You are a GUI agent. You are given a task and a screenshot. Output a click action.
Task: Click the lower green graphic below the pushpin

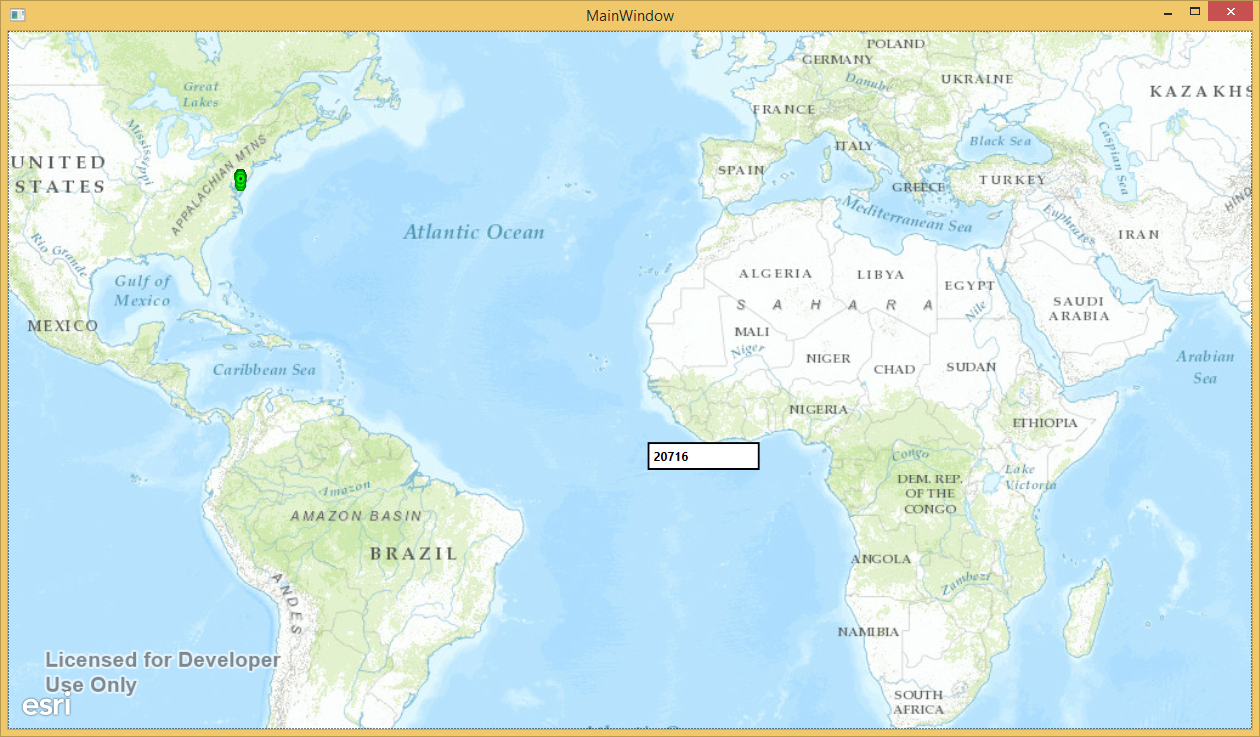pyautogui.click(x=239, y=187)
